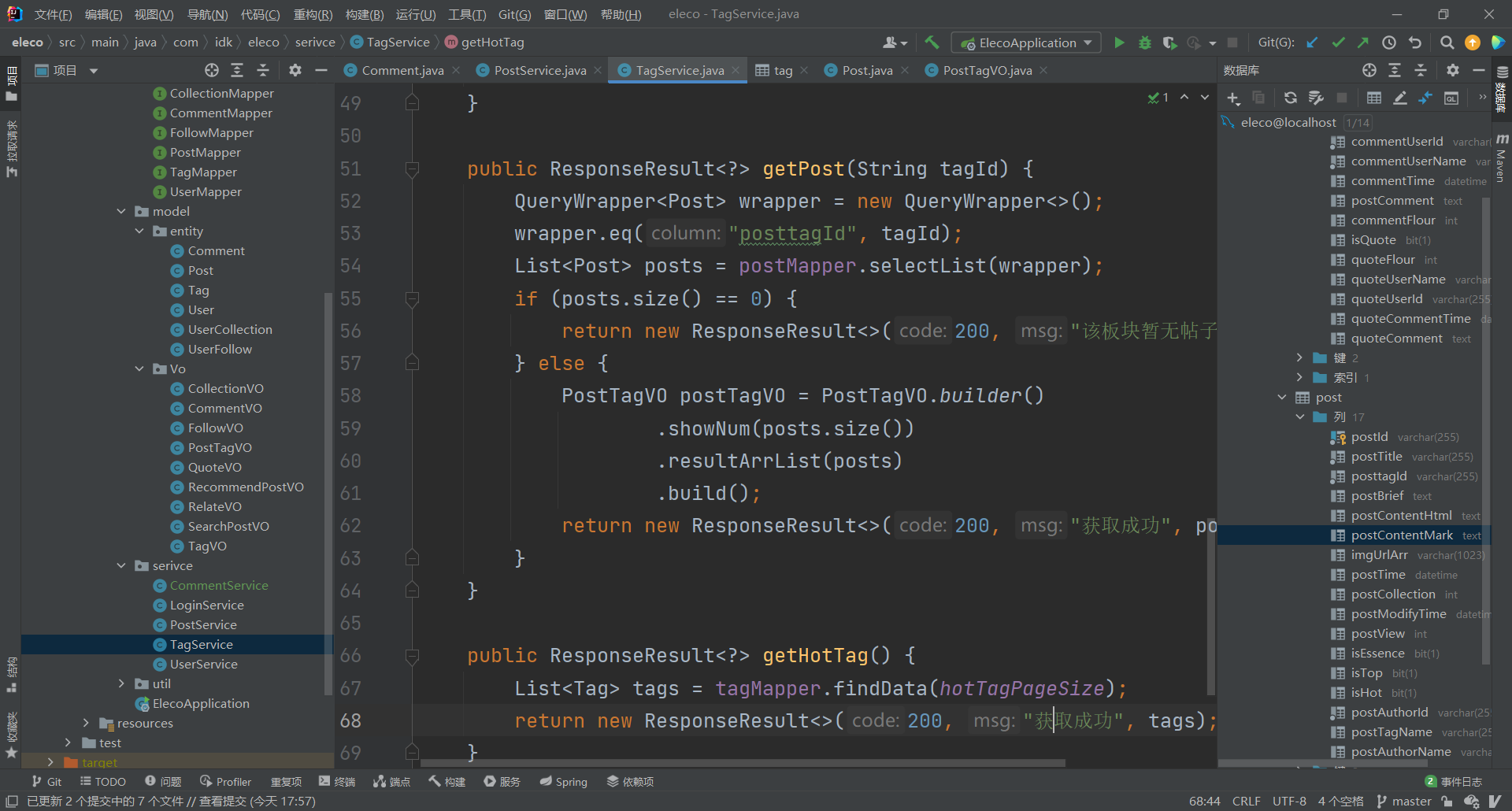
Task: Click the editor horizontal scrollbar
Action: (x=743, y=763)
